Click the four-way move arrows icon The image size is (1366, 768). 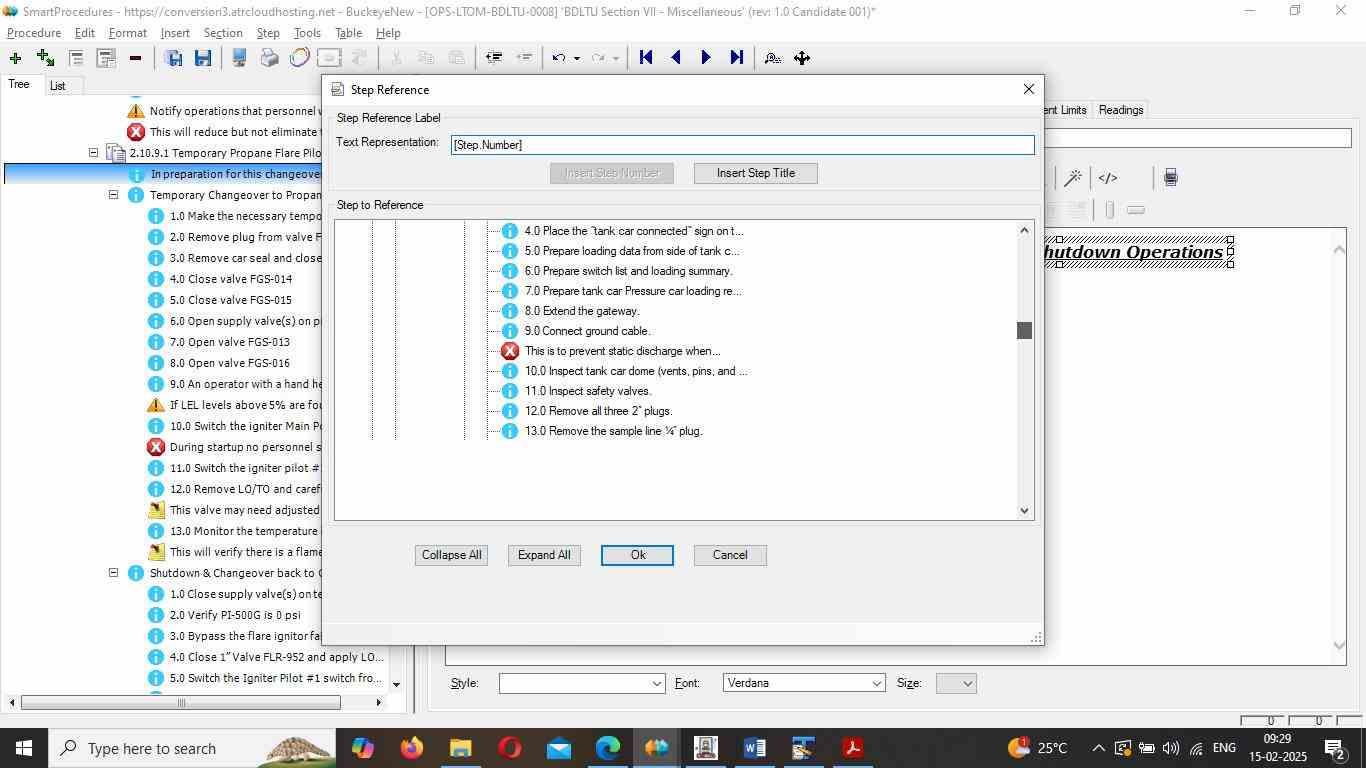point(802,58)
